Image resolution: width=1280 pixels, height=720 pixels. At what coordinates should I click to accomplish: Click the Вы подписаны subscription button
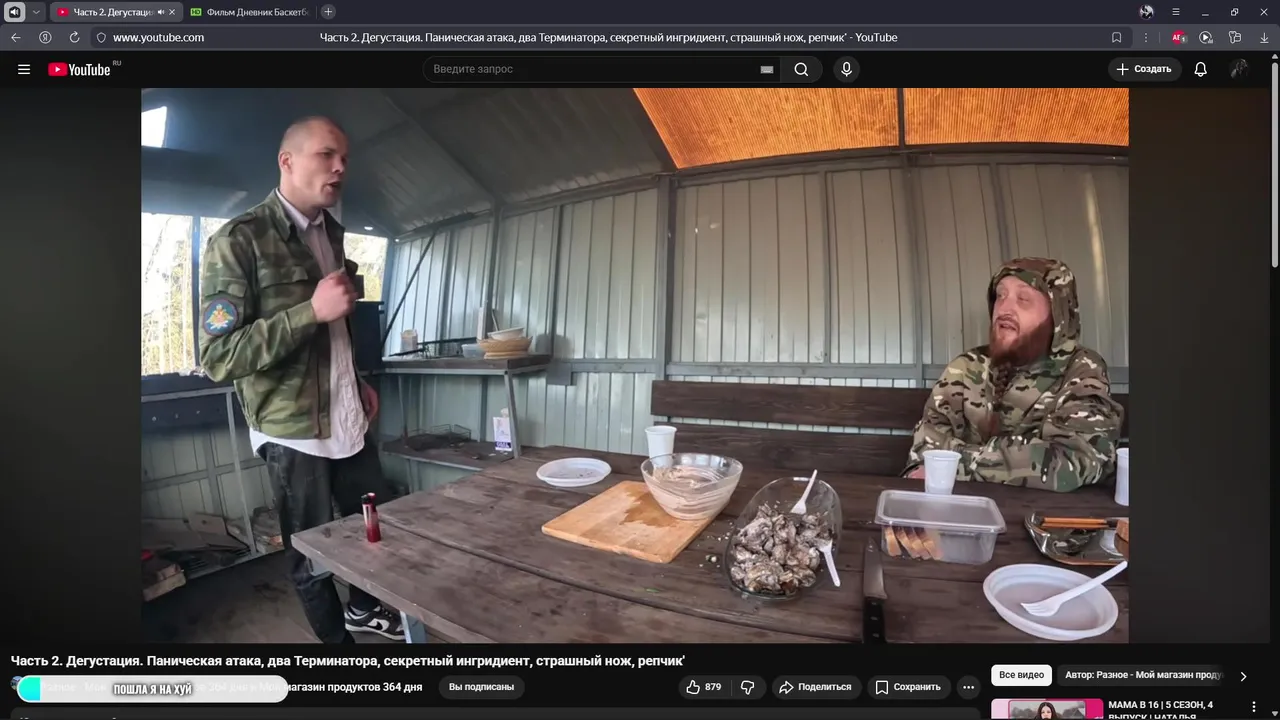tap(481, 687)
